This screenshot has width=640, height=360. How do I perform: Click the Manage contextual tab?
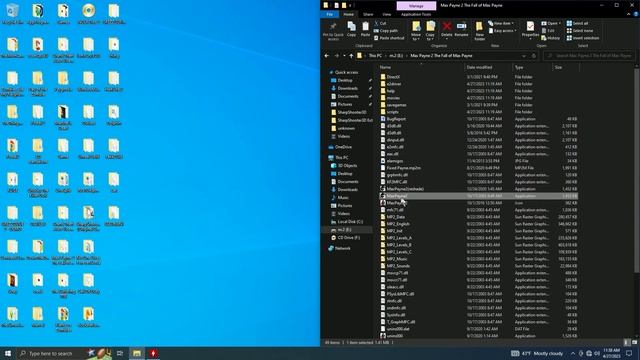tap(416, 6)
